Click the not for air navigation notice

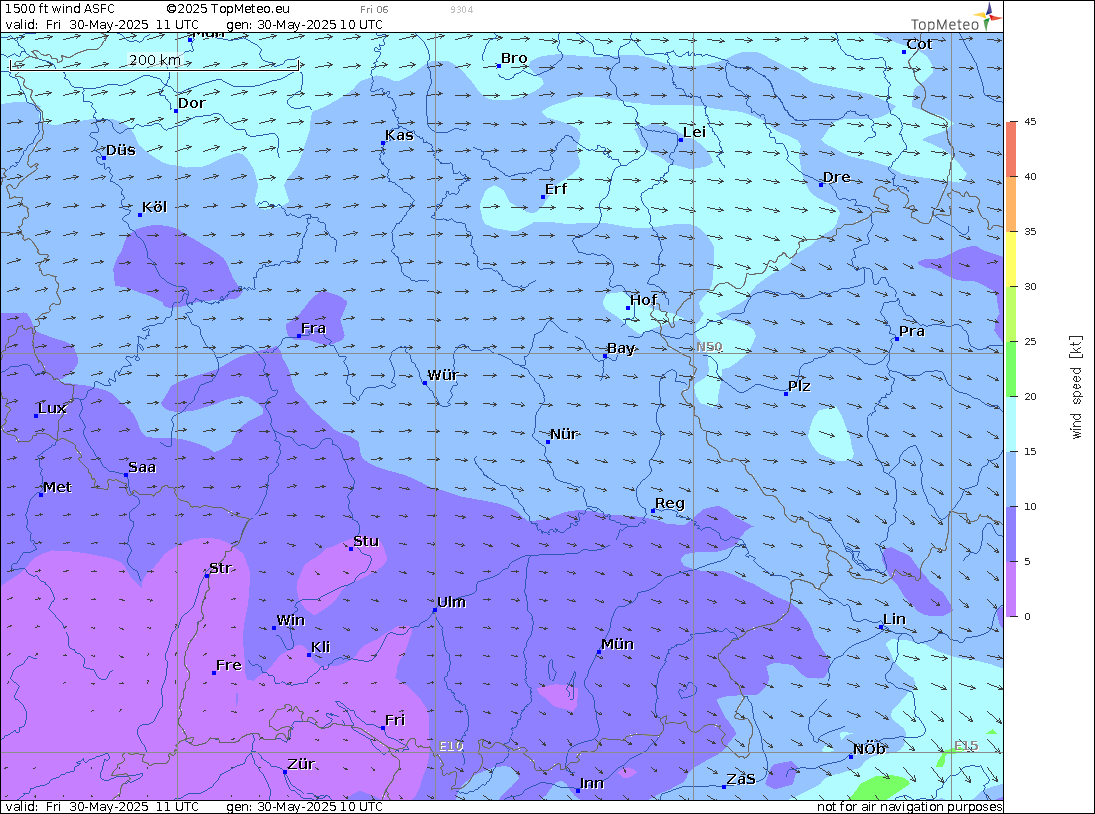pyautogui.click(x=909, y=806)
